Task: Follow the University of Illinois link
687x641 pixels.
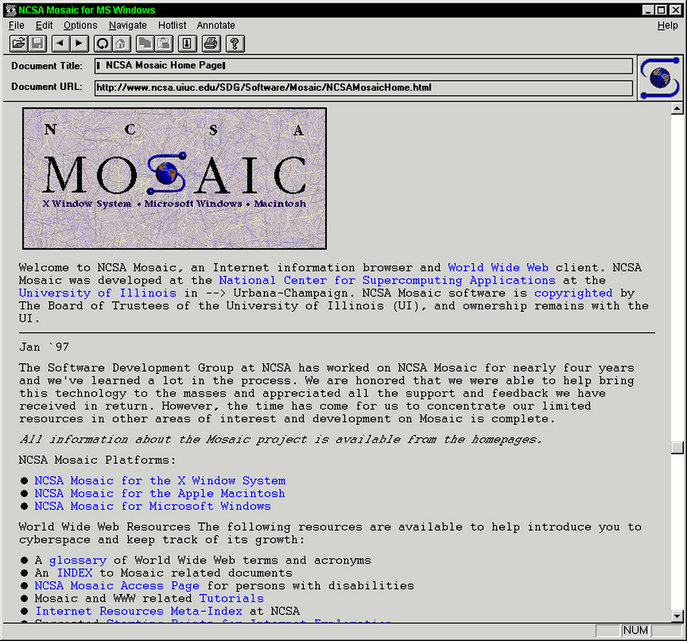Action: point(97,293)
